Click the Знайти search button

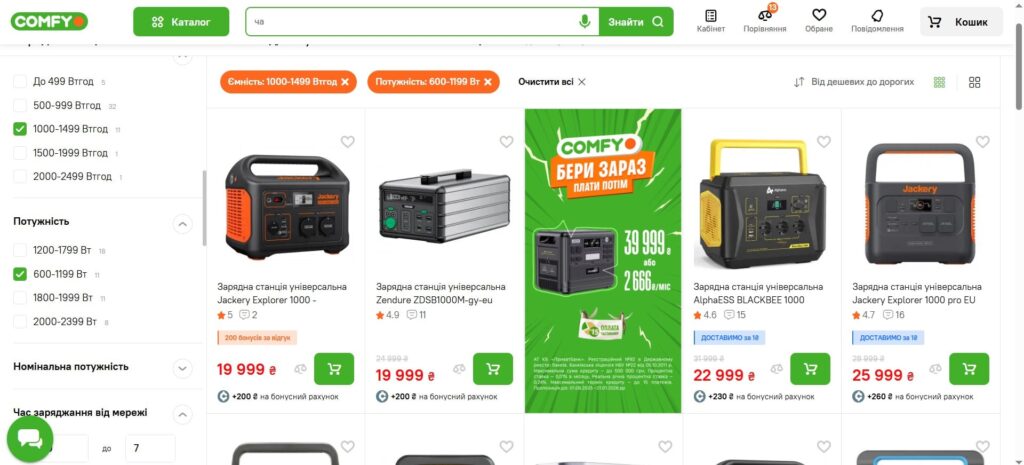[x=635, y=22]
